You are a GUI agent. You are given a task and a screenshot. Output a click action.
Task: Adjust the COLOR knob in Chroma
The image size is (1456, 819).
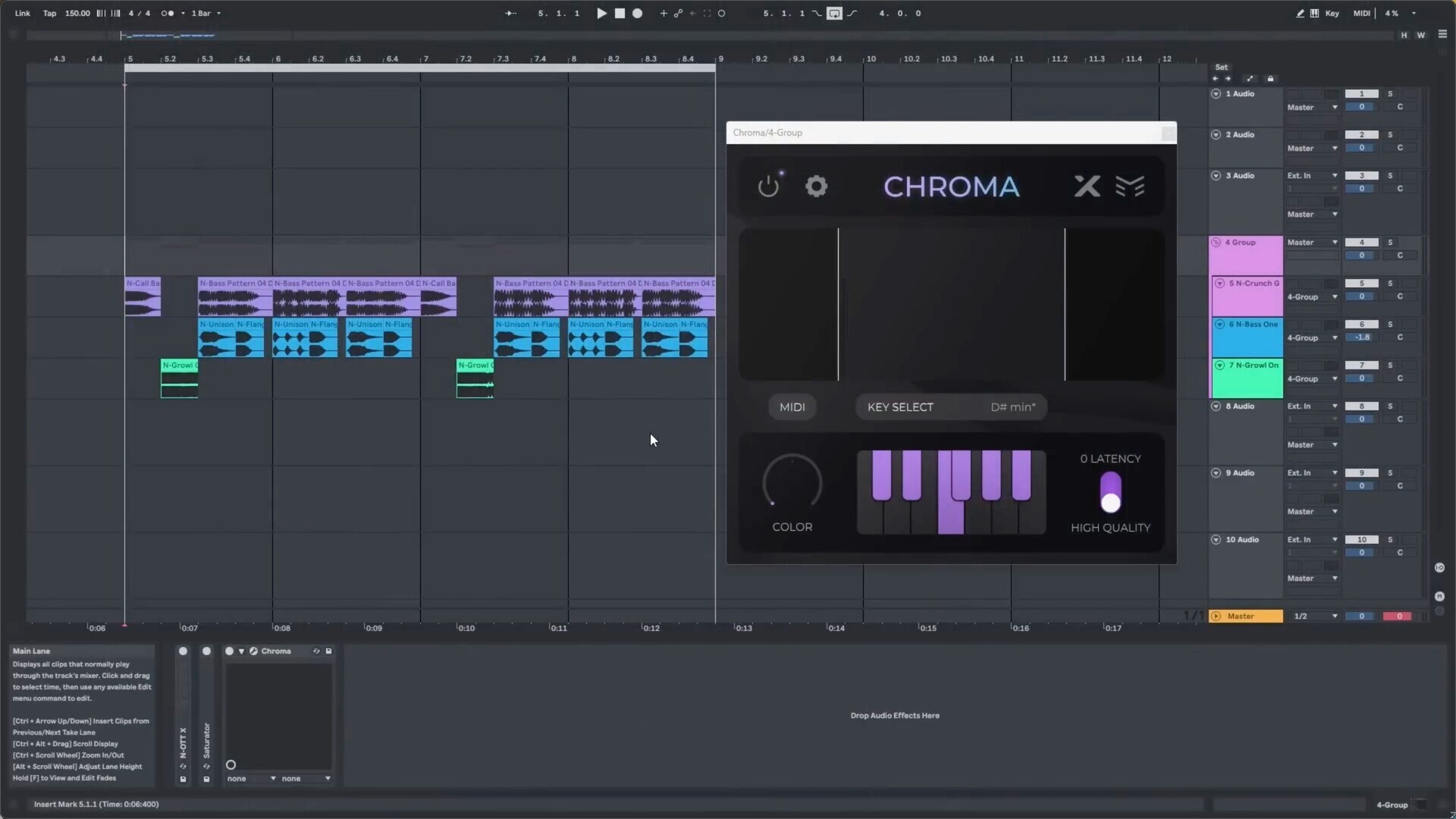pyautogui.click(x=792, y=484)
